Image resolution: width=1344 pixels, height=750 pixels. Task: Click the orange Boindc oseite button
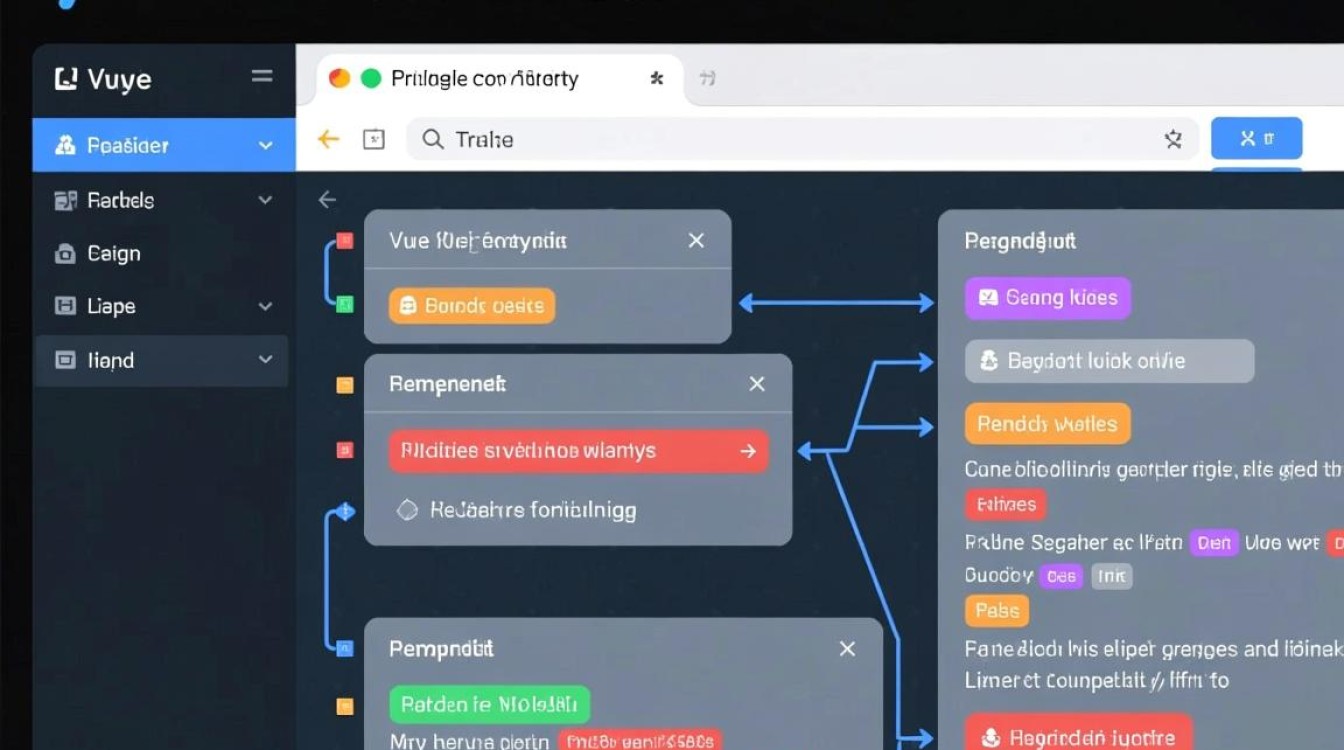(x=471, y=306)
